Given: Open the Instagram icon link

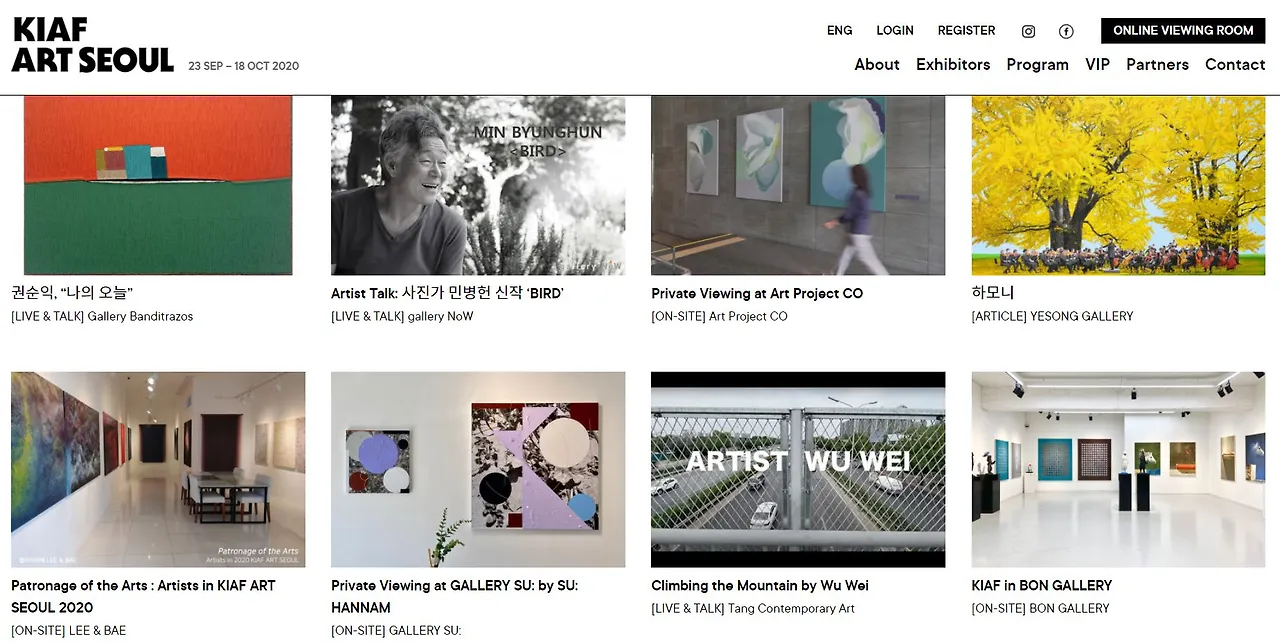Looking at the screenshot, I should click(x=1028, y=31).
